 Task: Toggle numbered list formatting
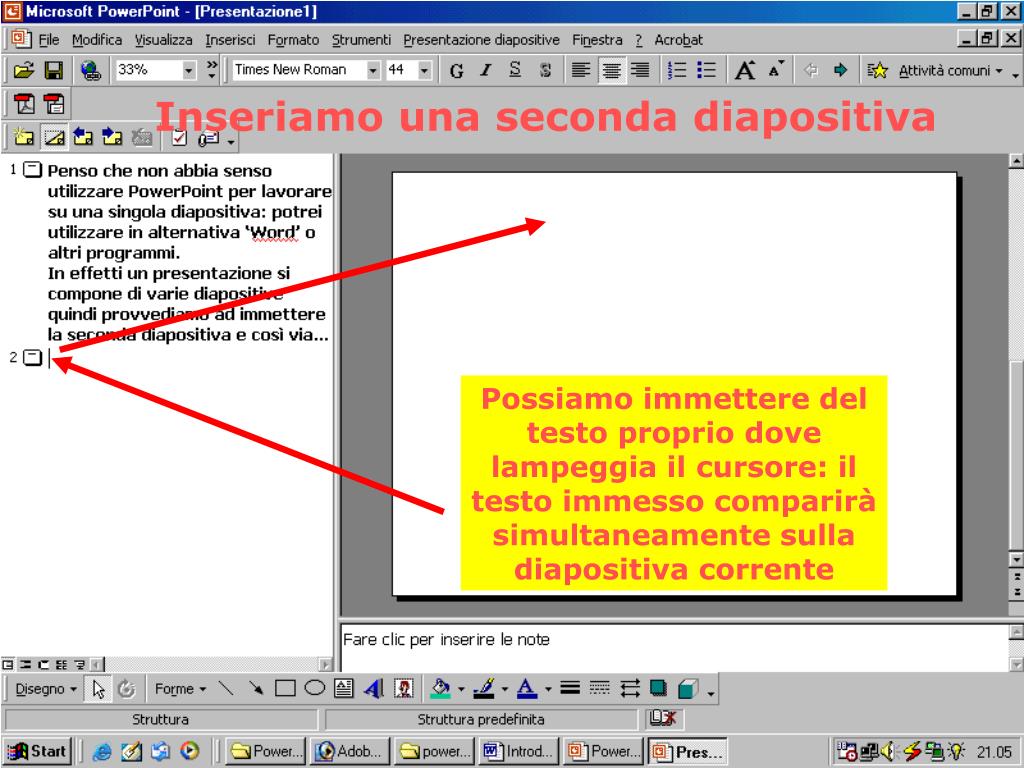[x=677, y=70]
